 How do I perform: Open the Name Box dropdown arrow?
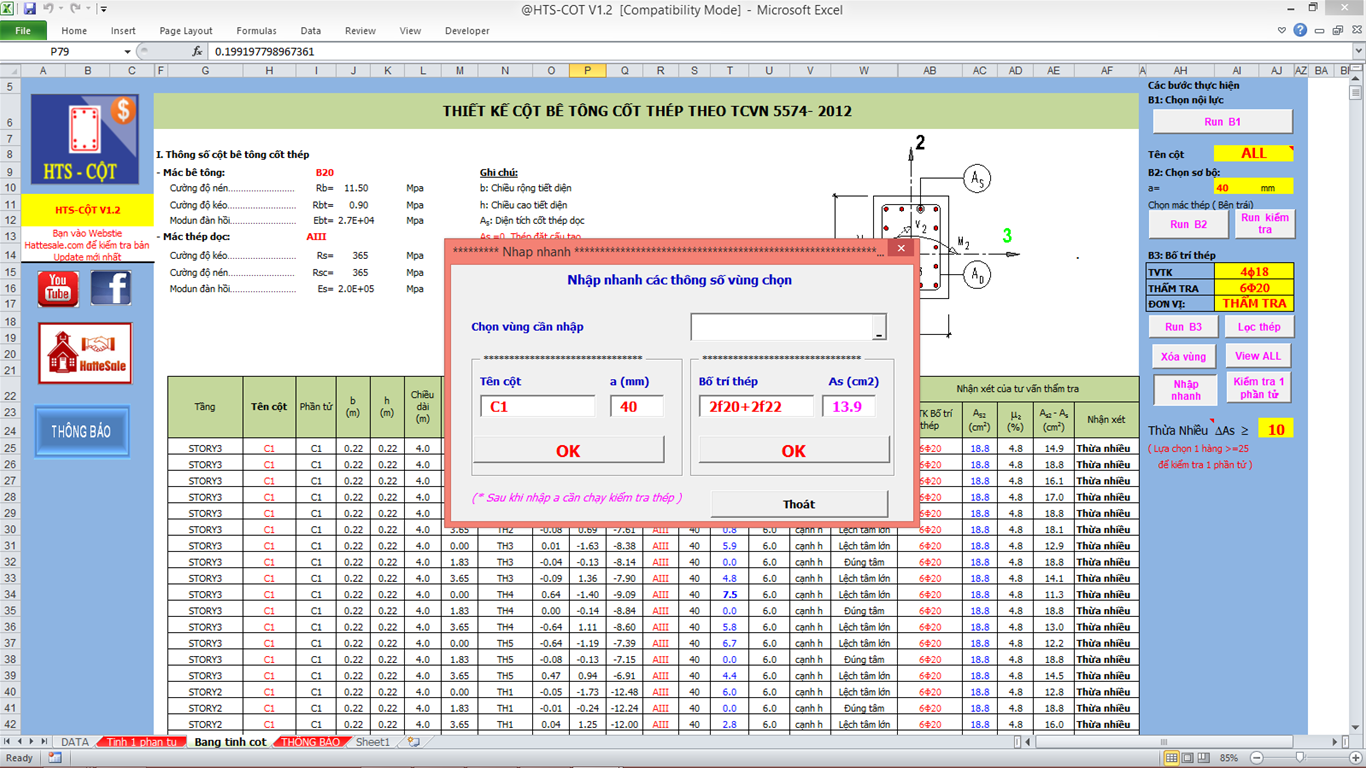128,51
